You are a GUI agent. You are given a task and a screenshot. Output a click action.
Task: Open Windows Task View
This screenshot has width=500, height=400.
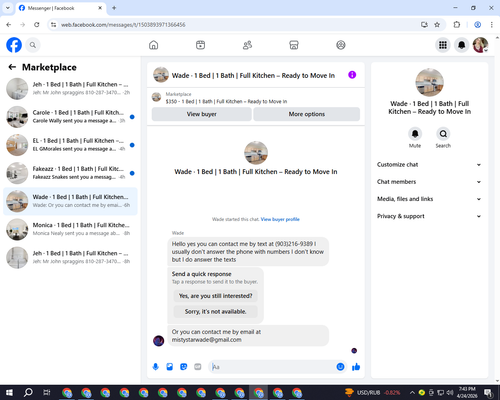pos(47,393)
